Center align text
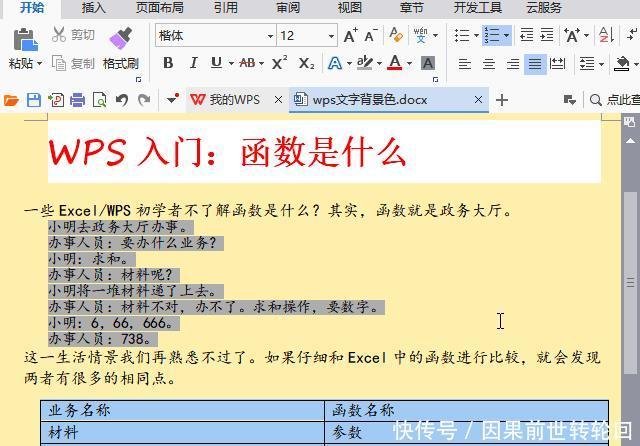 [489, 64]
